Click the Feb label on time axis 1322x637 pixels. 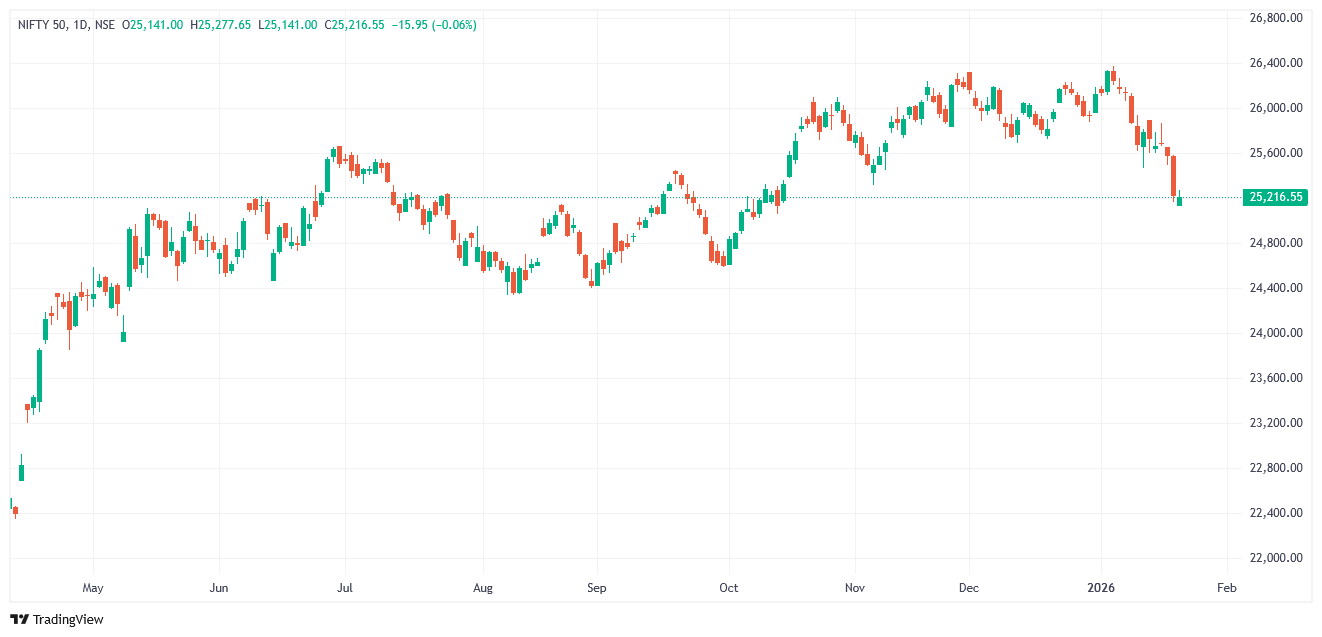pyautogui.click(x=1226, y=588)
